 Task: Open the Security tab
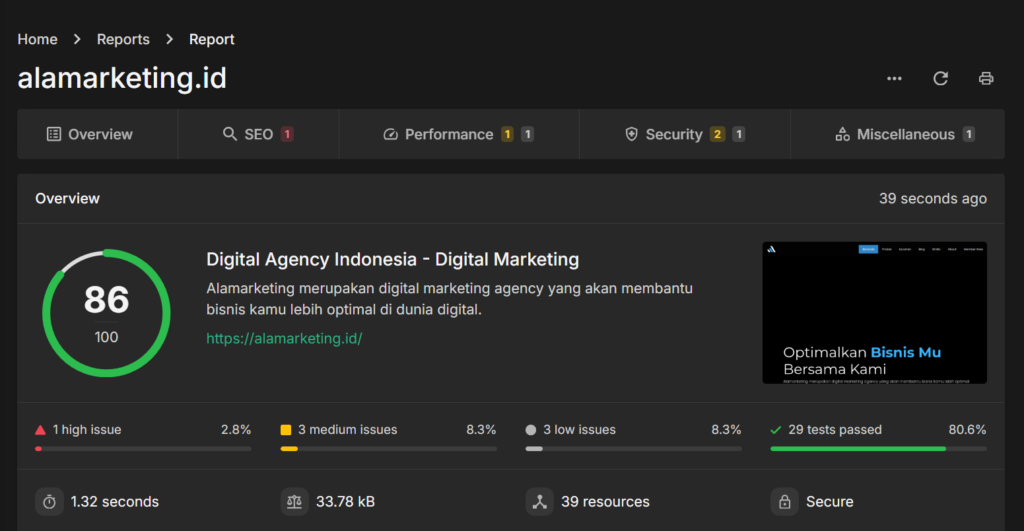684,134
